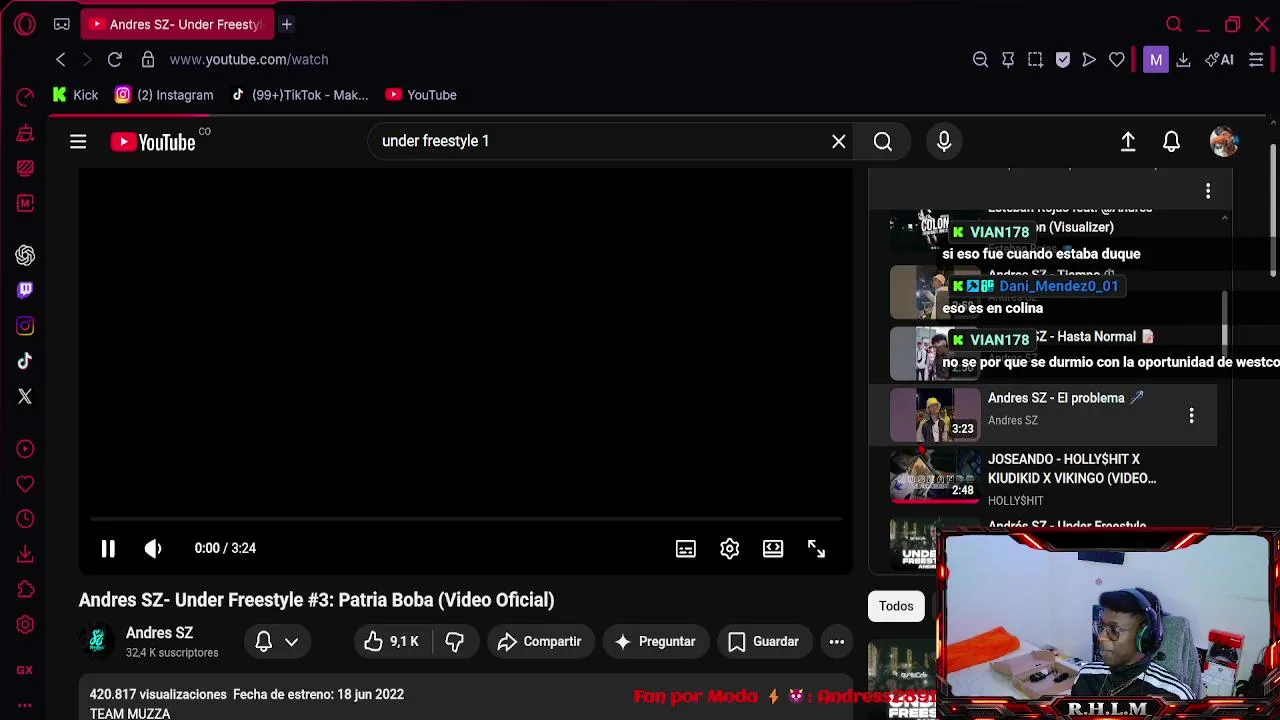The height and width of the screenshot is (720, 1280).
Task: Open options for 'El problema' video
Action: [x=1191, y=415]
